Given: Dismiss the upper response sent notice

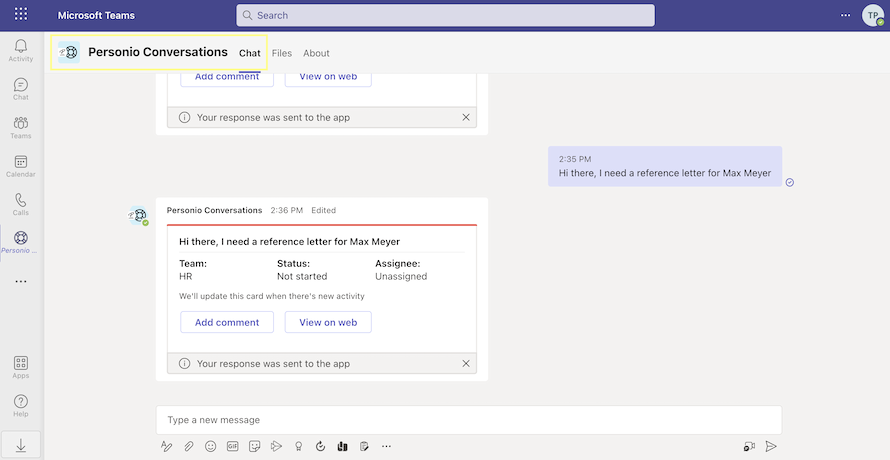Looking at the screenshot, I should 466,118.
